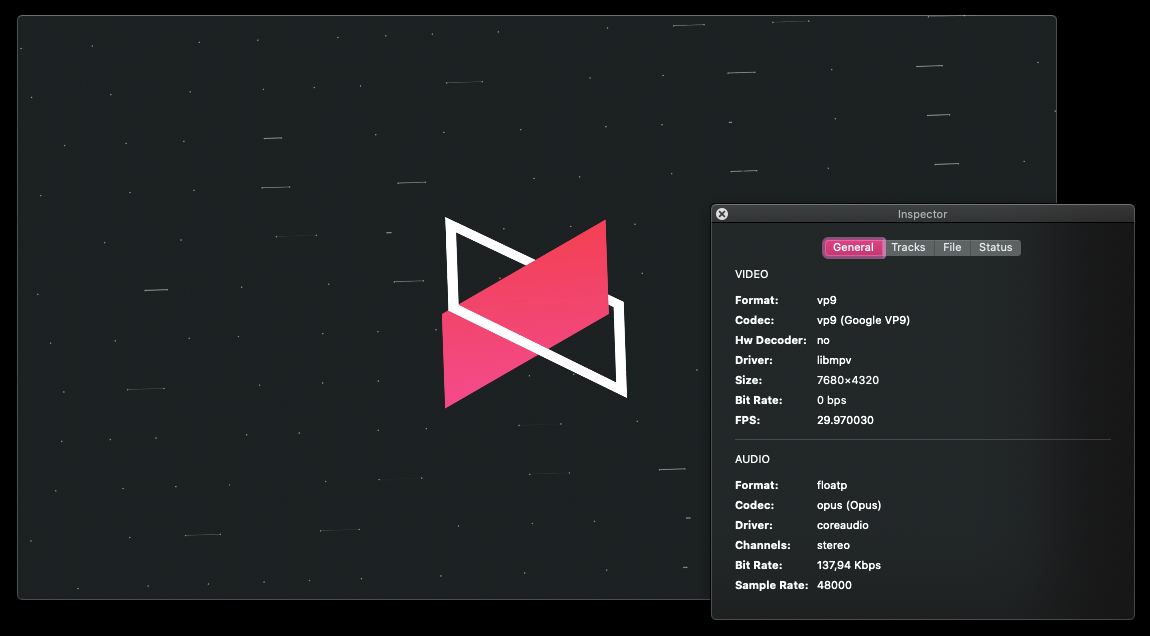Click the FPS value 29.970030
This screenshot has width=1150, height=636.
click(845, 420)
